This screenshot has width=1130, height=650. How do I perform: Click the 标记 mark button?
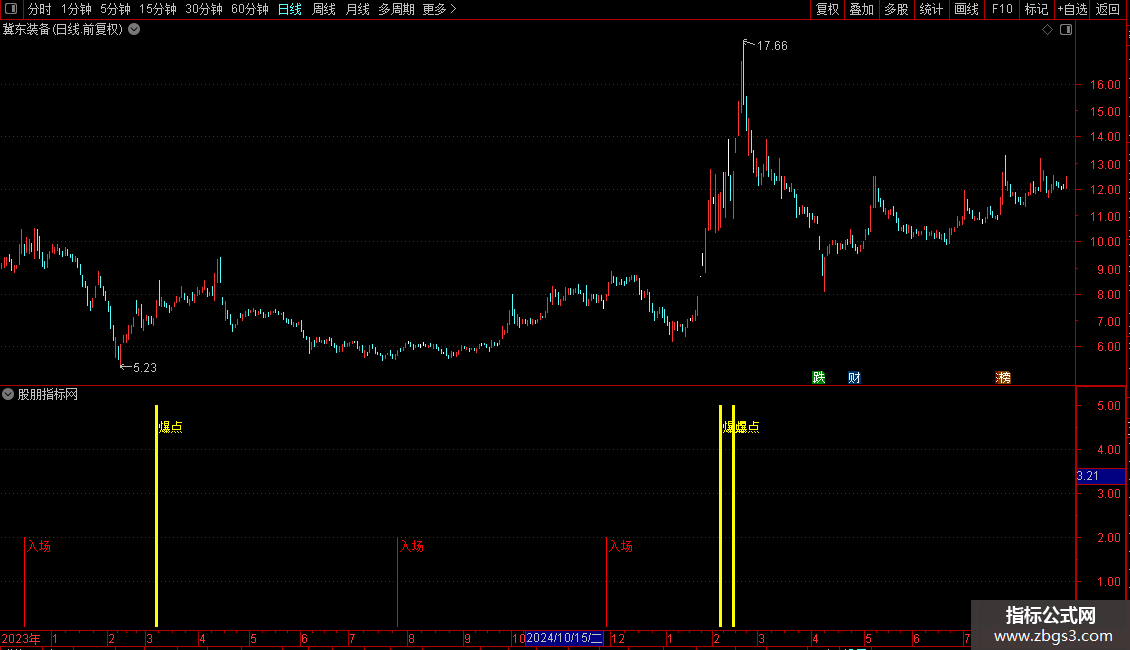click(1036, 9)
